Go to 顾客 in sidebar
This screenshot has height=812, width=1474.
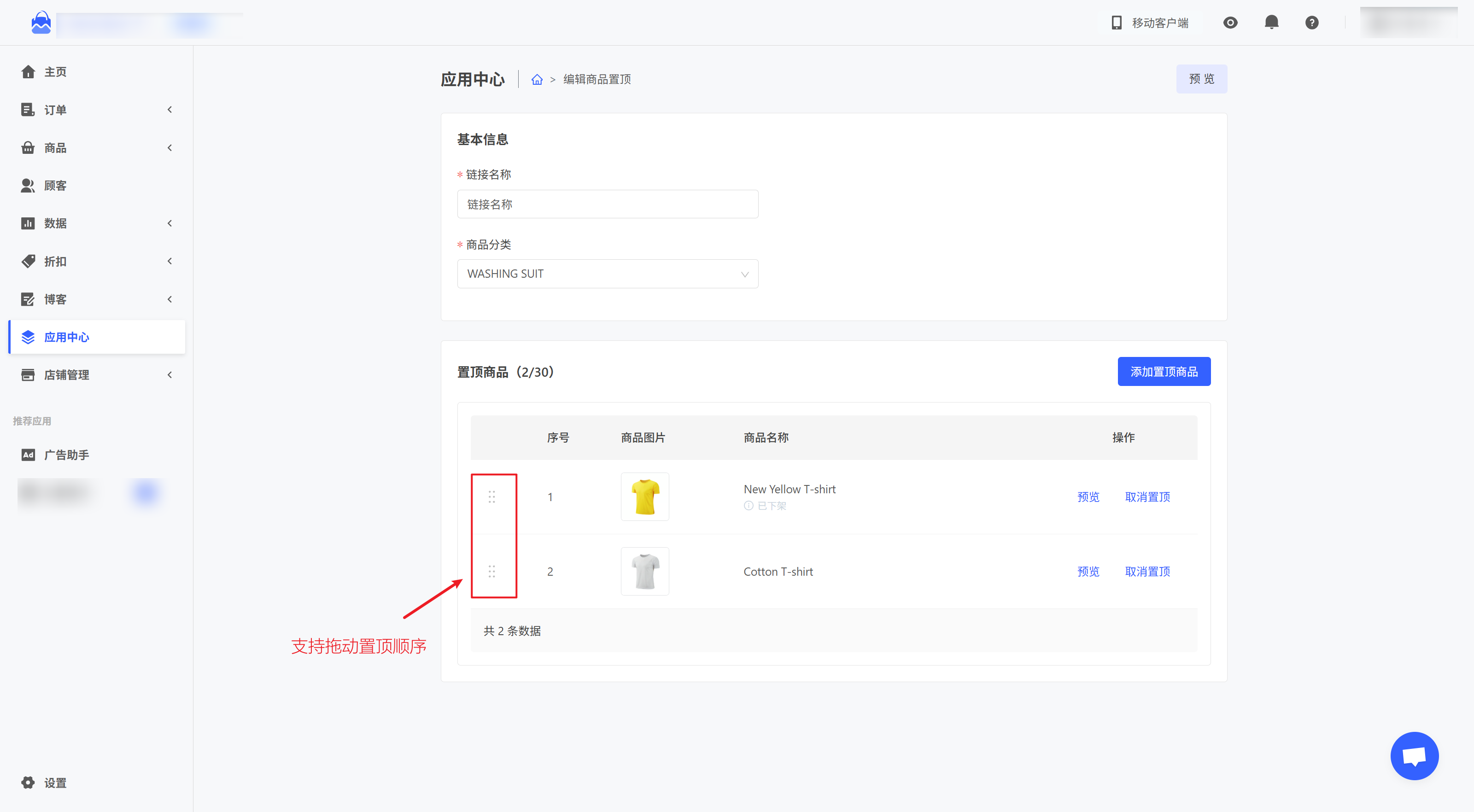coord(55,186)
